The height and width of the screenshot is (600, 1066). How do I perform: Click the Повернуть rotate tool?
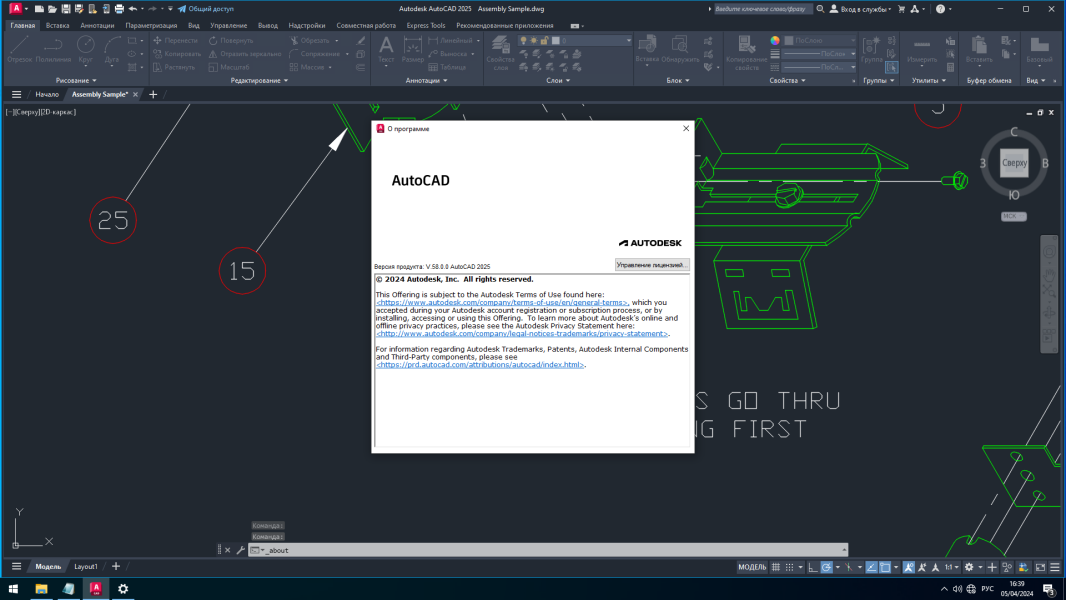(230, 41)
